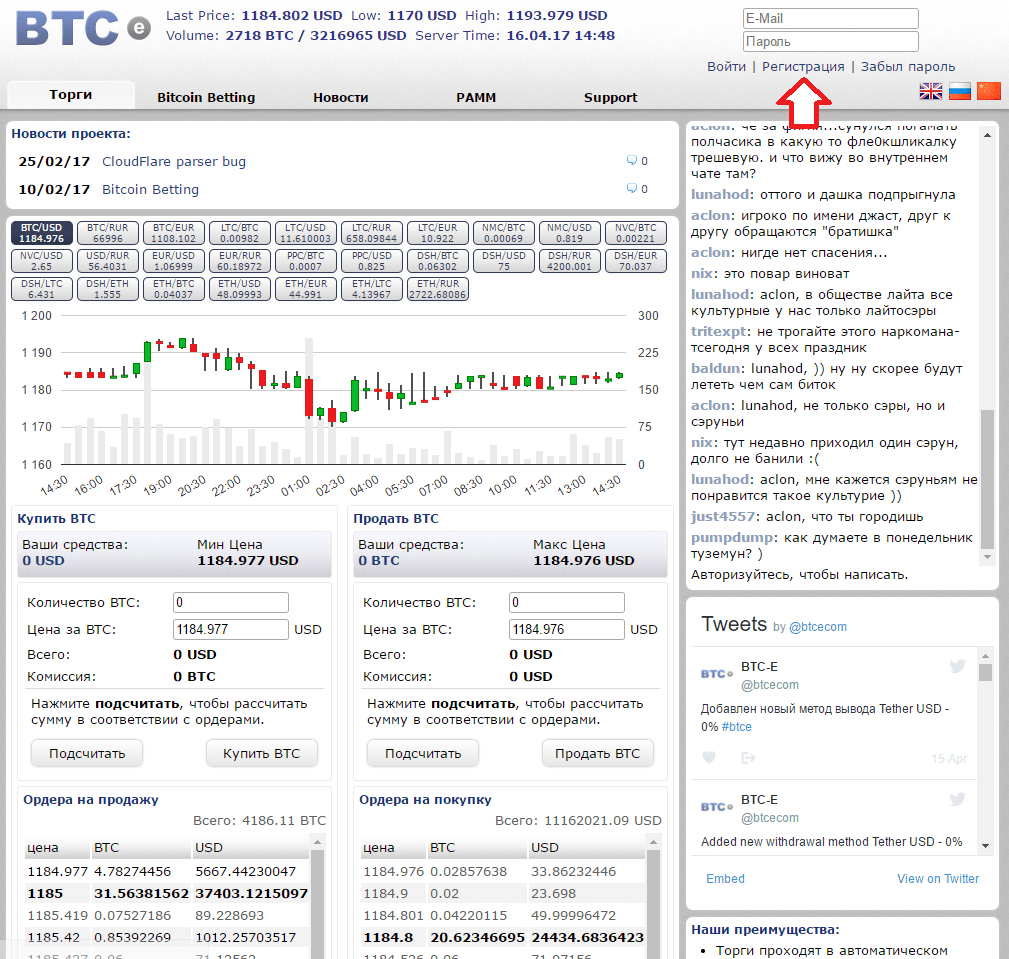Select the LTC/RUR pair
This screenshot has height=959, width=1009.
point(371,233)
